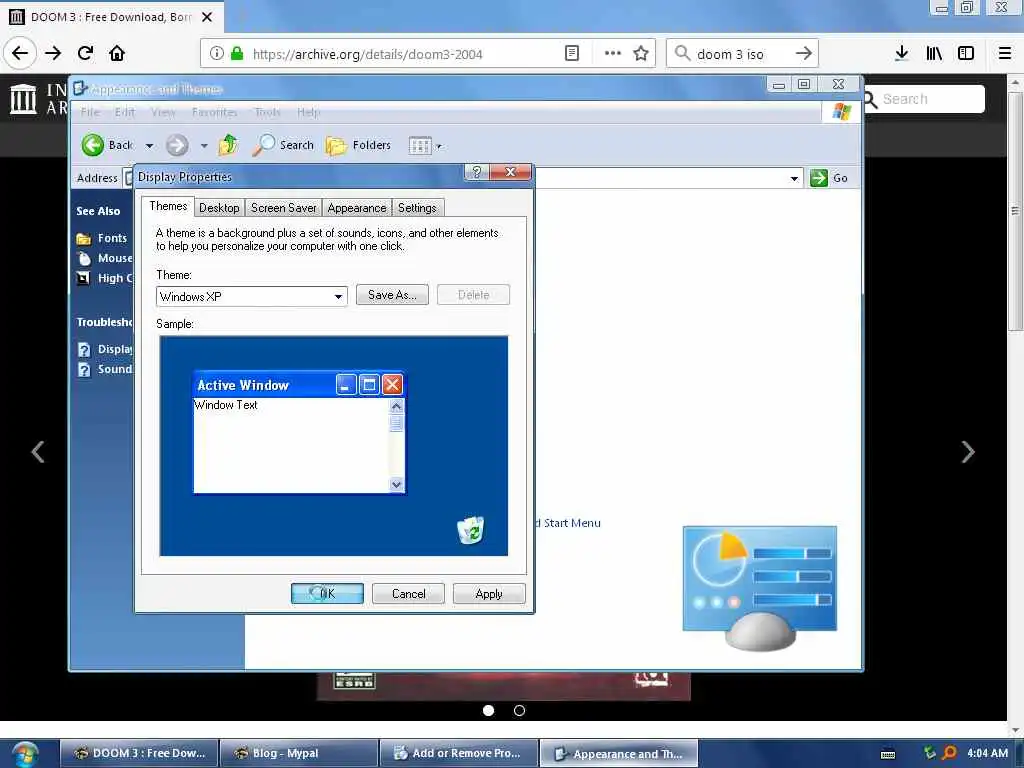Select the first carousel dot
The height and width of the screenshot is (768, 1024).
click(488, 711)
